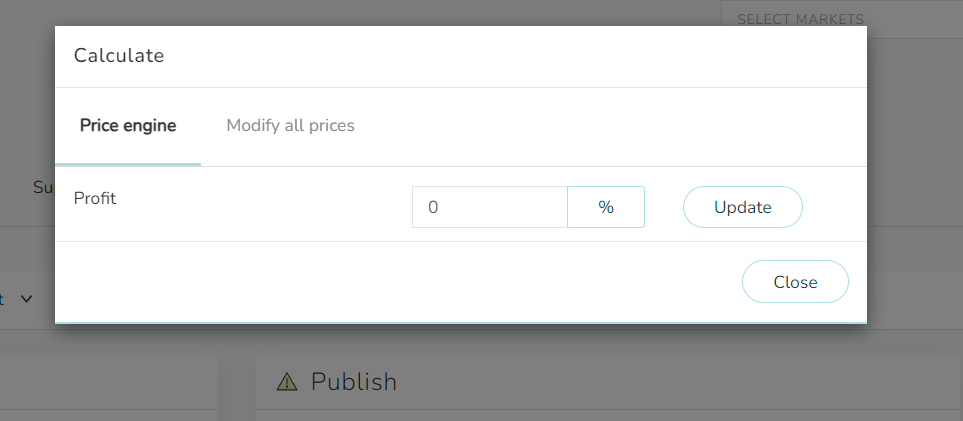Switch to the Price engine tab

point(128,126)
